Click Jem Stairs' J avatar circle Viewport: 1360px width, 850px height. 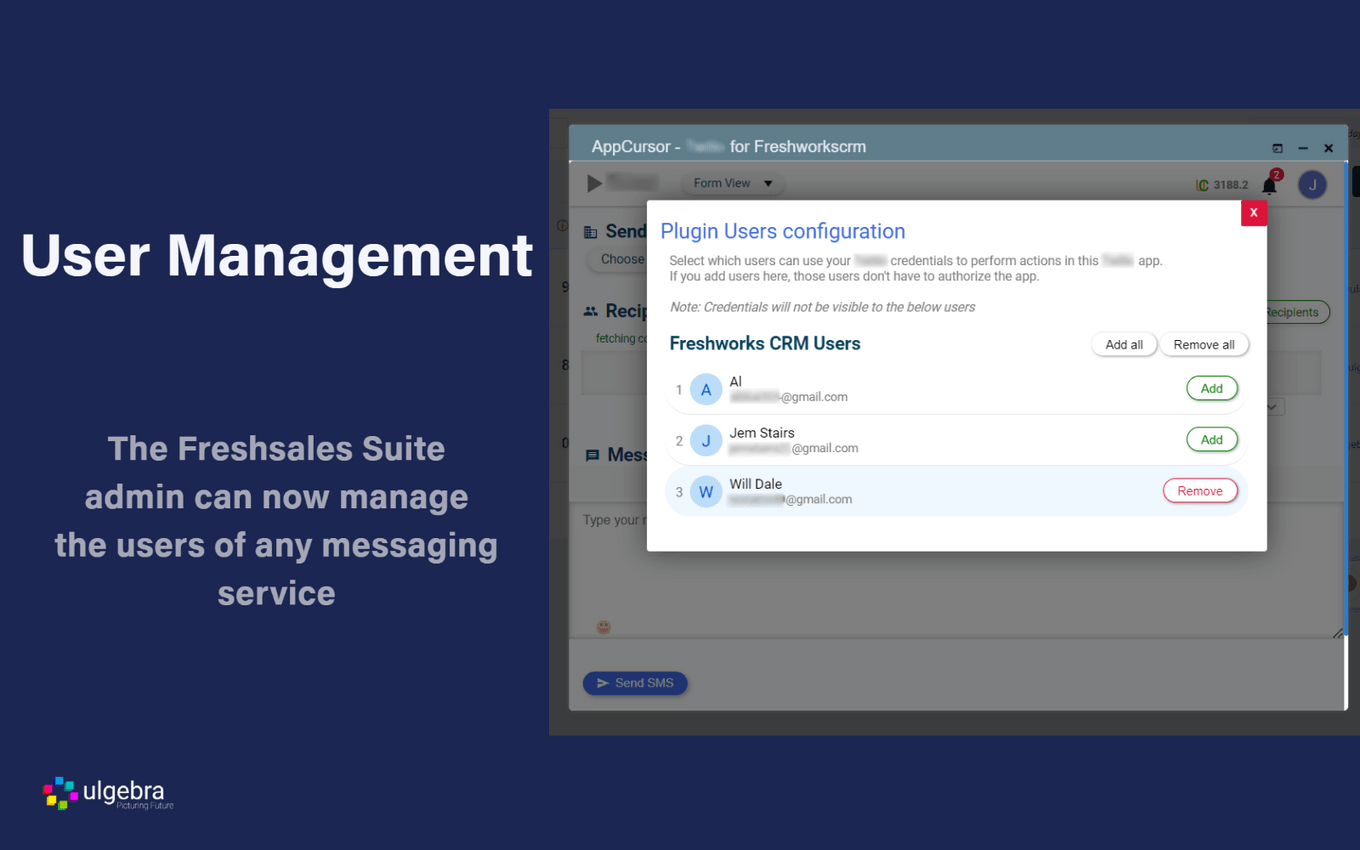(x=706, y=440)
